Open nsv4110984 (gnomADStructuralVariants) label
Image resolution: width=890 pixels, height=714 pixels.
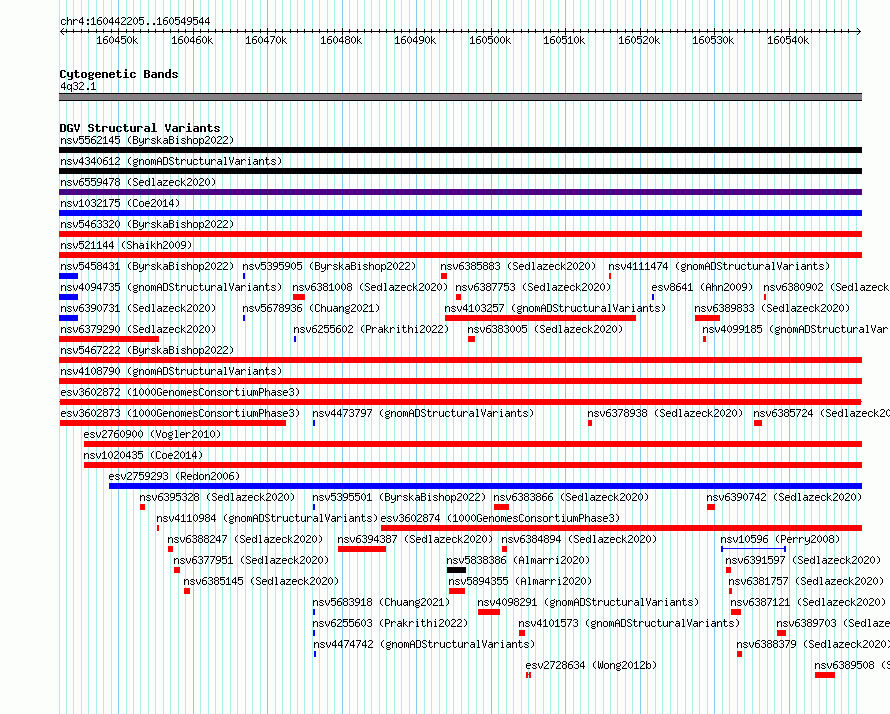pos(267,518)
